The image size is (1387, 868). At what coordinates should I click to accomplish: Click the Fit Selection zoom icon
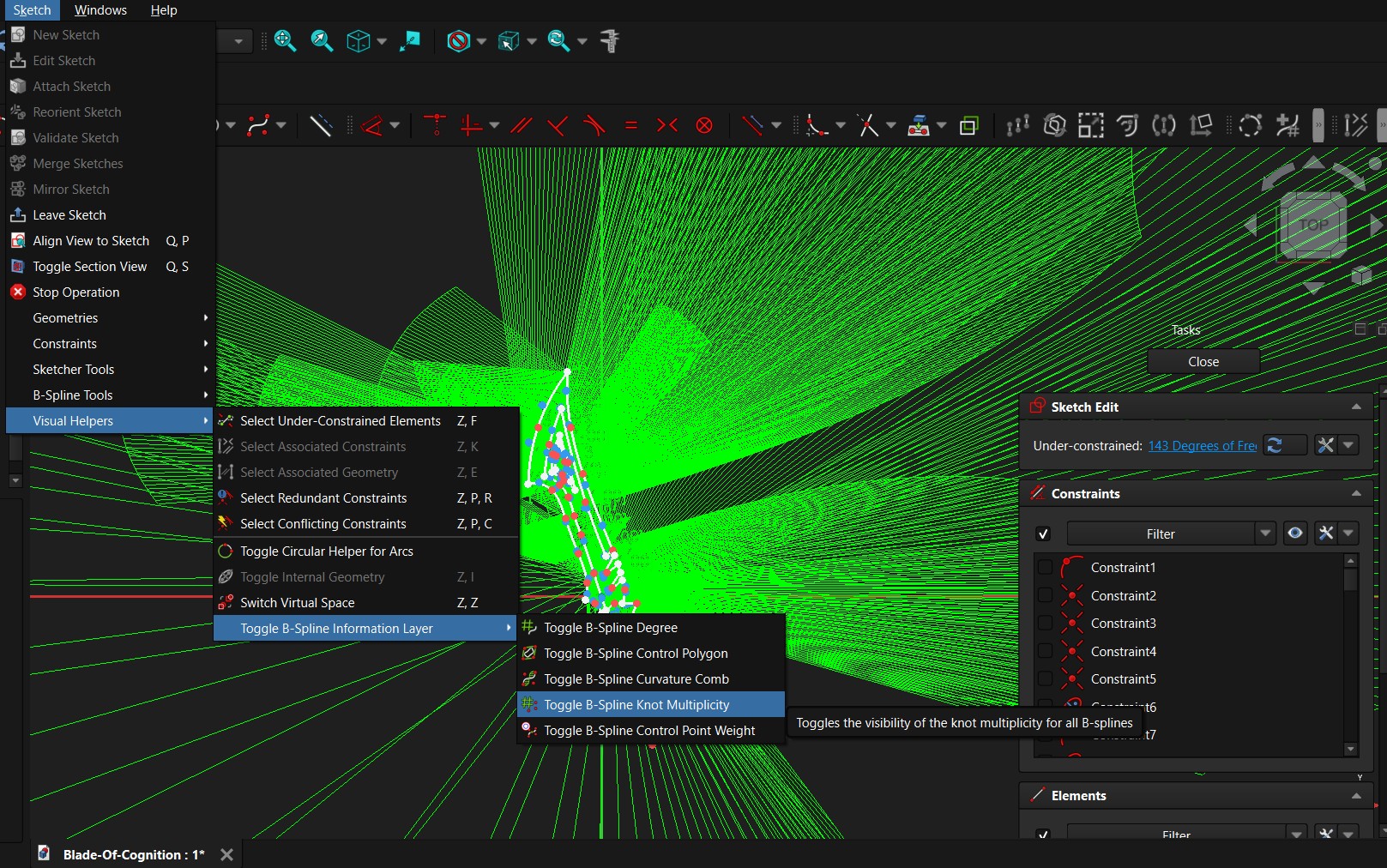322,40
